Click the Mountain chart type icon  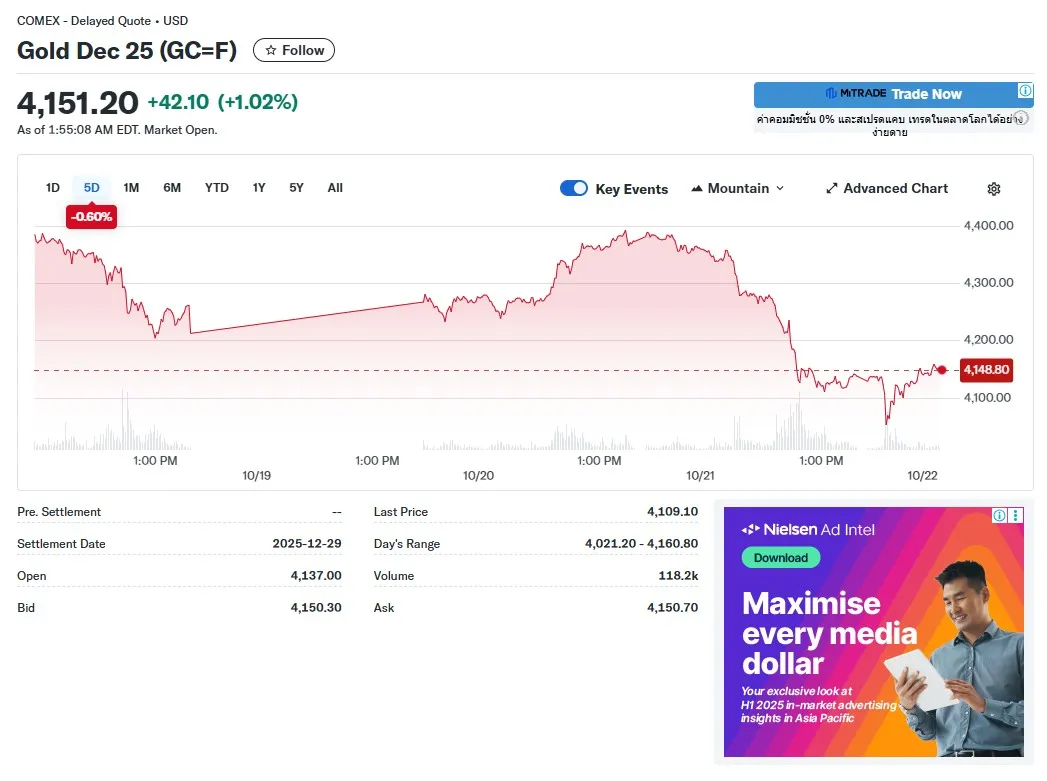(697, 189)
